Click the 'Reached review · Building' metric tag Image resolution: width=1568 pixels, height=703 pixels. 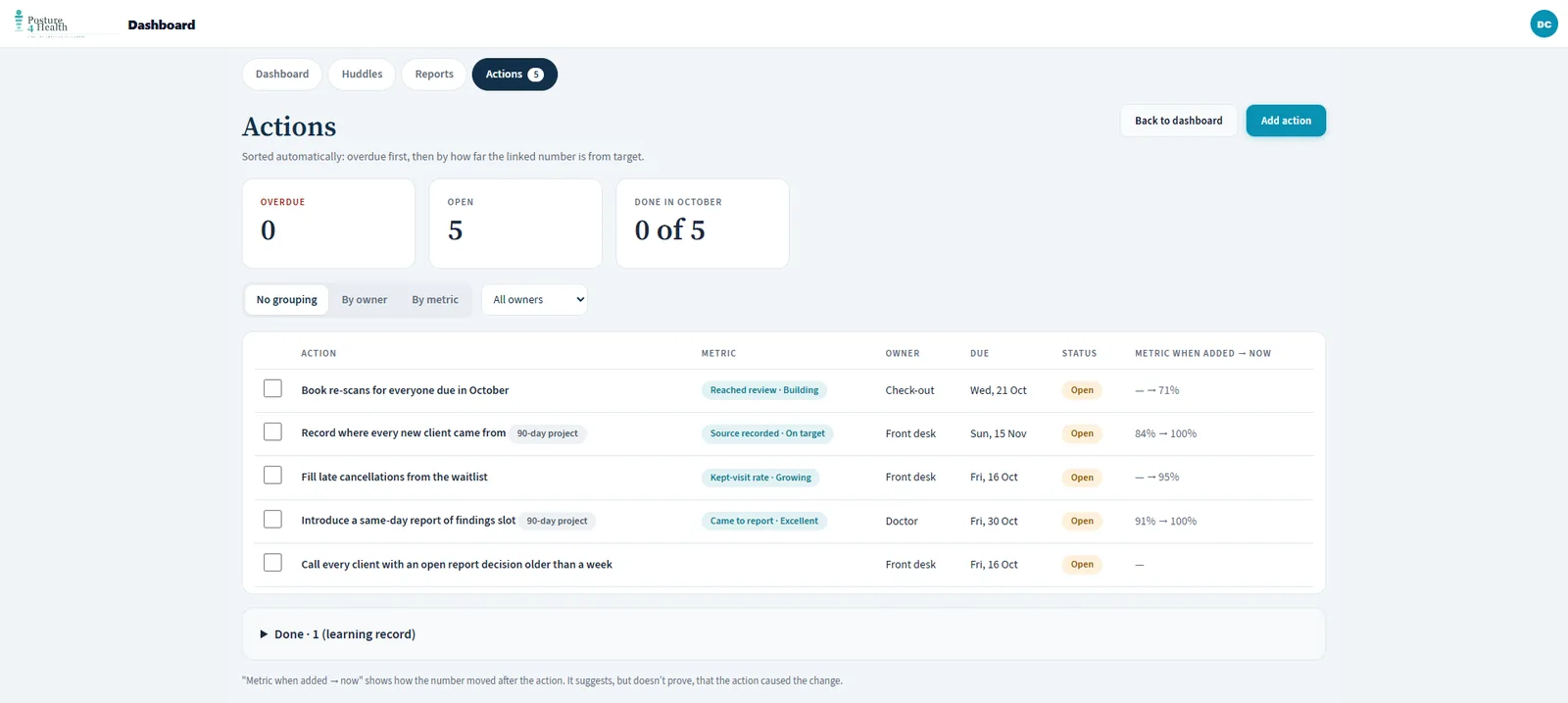coord(764,390)
